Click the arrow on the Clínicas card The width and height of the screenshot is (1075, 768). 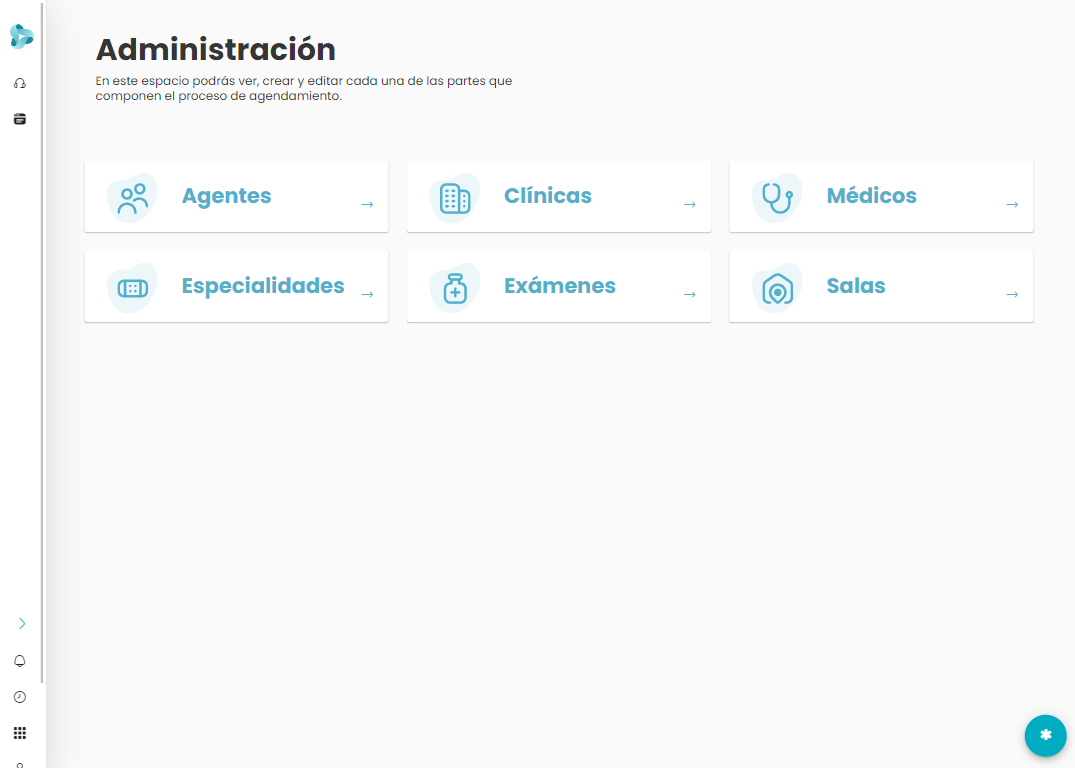click(x=690, y=204)
